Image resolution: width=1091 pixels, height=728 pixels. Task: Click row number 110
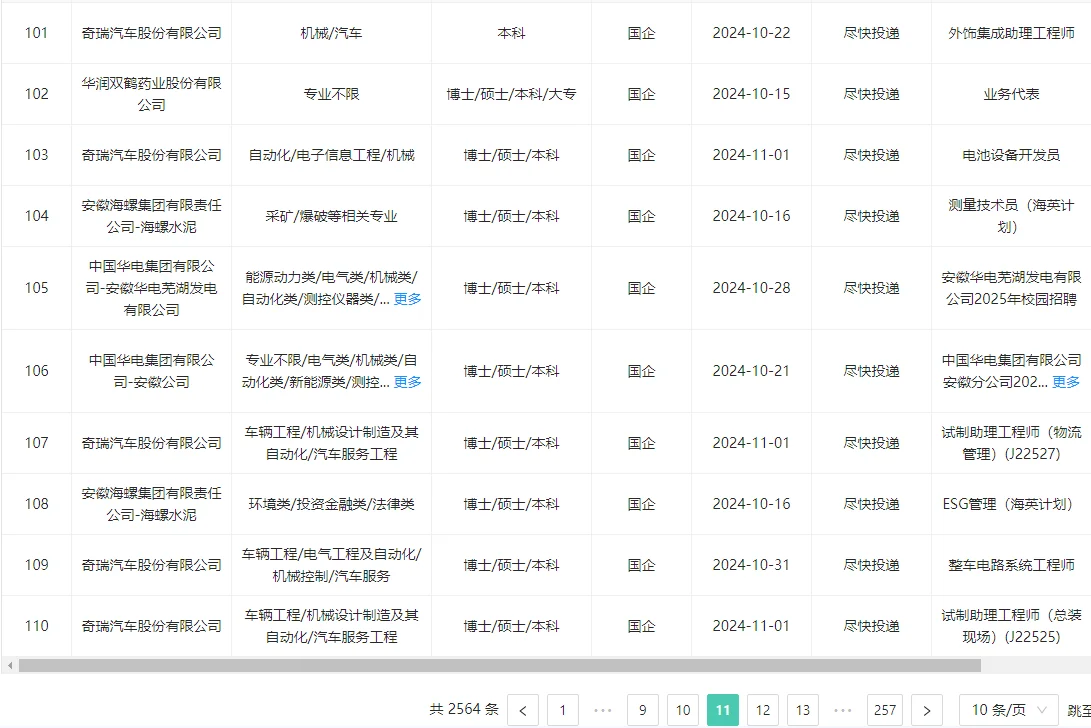36,626
